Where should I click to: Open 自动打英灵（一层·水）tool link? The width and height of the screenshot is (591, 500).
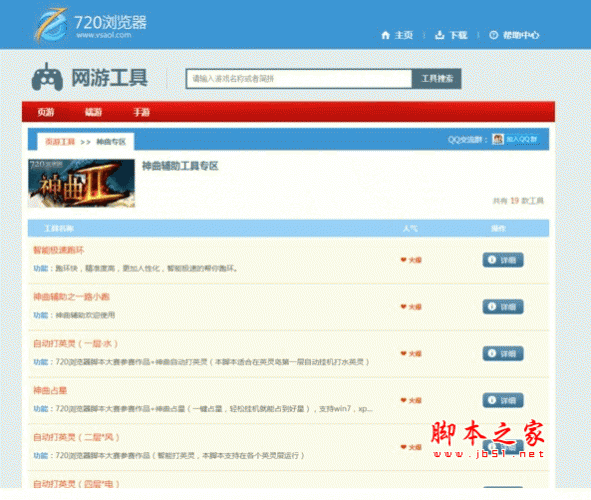point(75,344)
